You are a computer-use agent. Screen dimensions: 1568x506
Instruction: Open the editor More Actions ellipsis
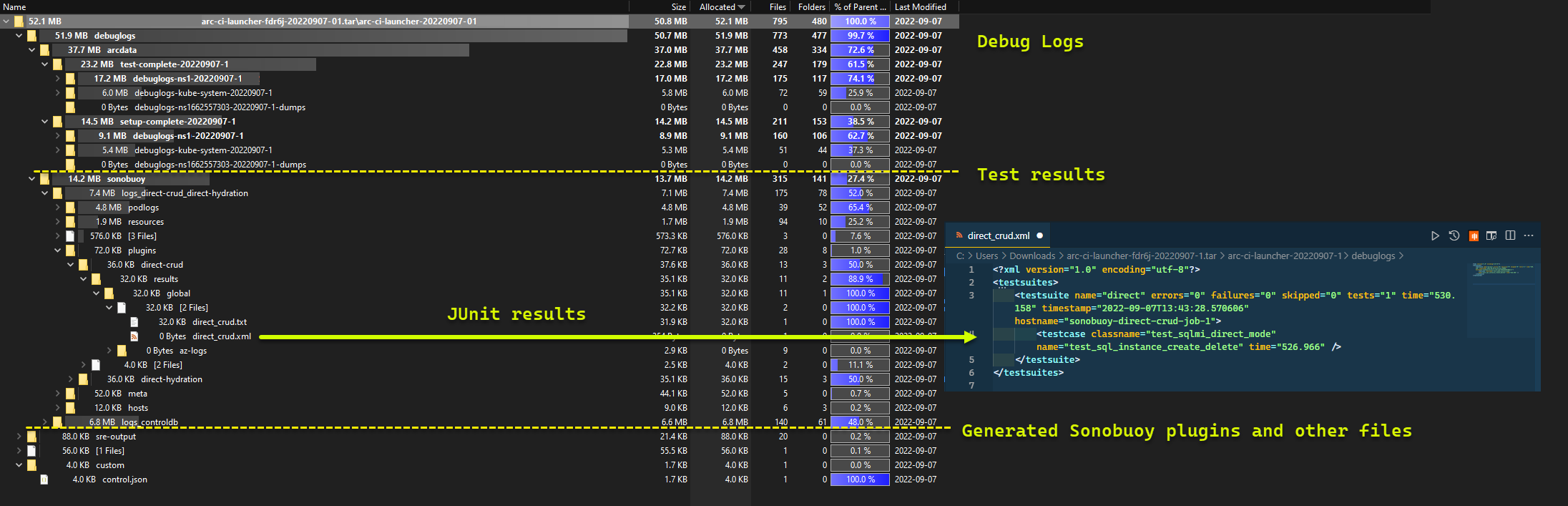click(1529, 235)
